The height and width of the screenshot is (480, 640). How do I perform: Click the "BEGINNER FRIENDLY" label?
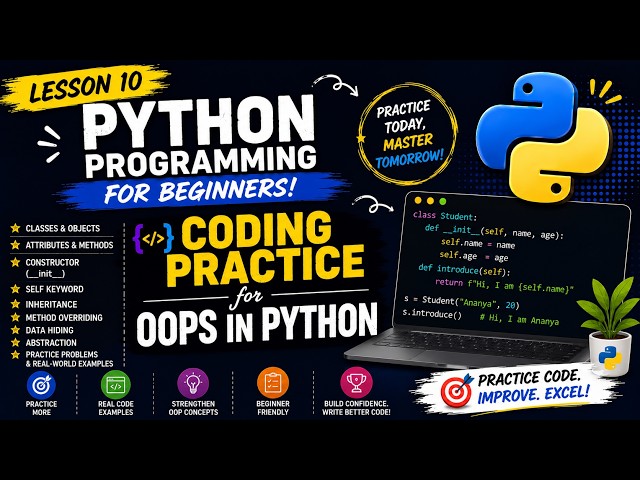[273, 408]
